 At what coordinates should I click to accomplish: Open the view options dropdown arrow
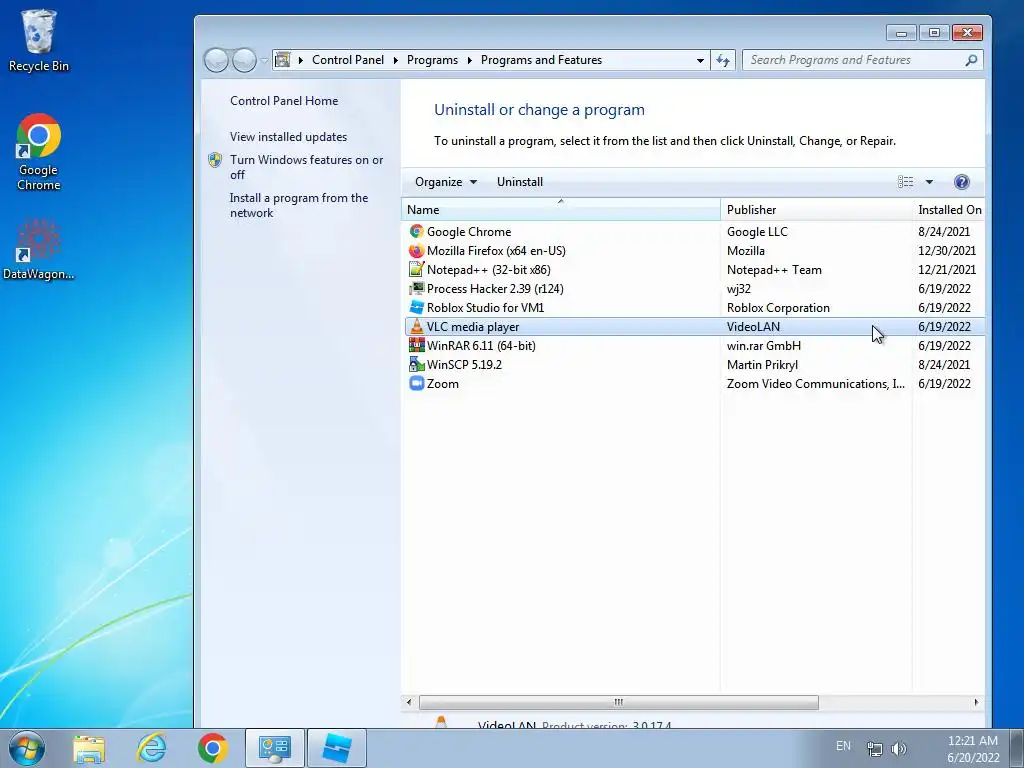tap(929, 182)
